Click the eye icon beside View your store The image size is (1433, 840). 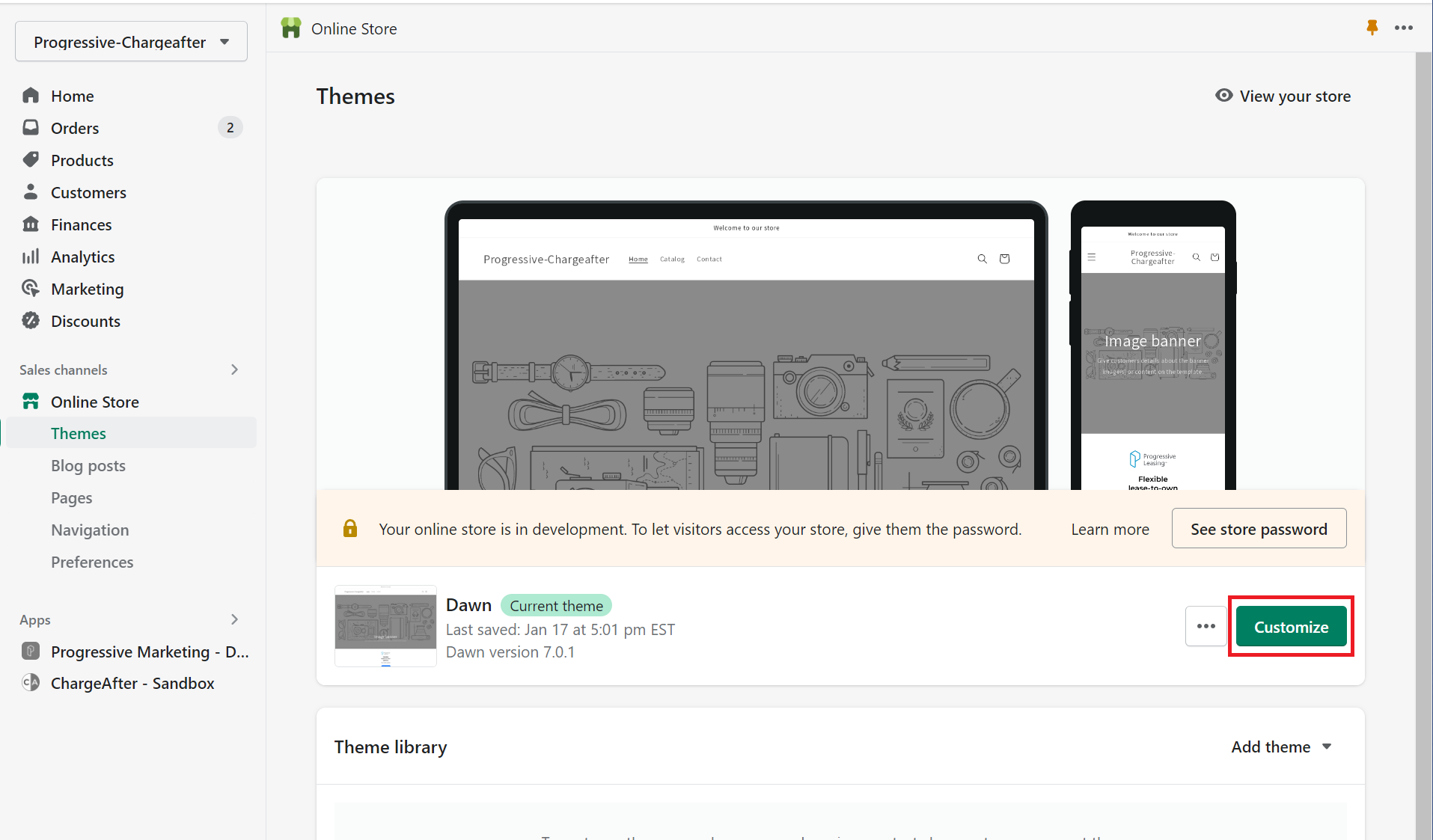[1223, 96]
